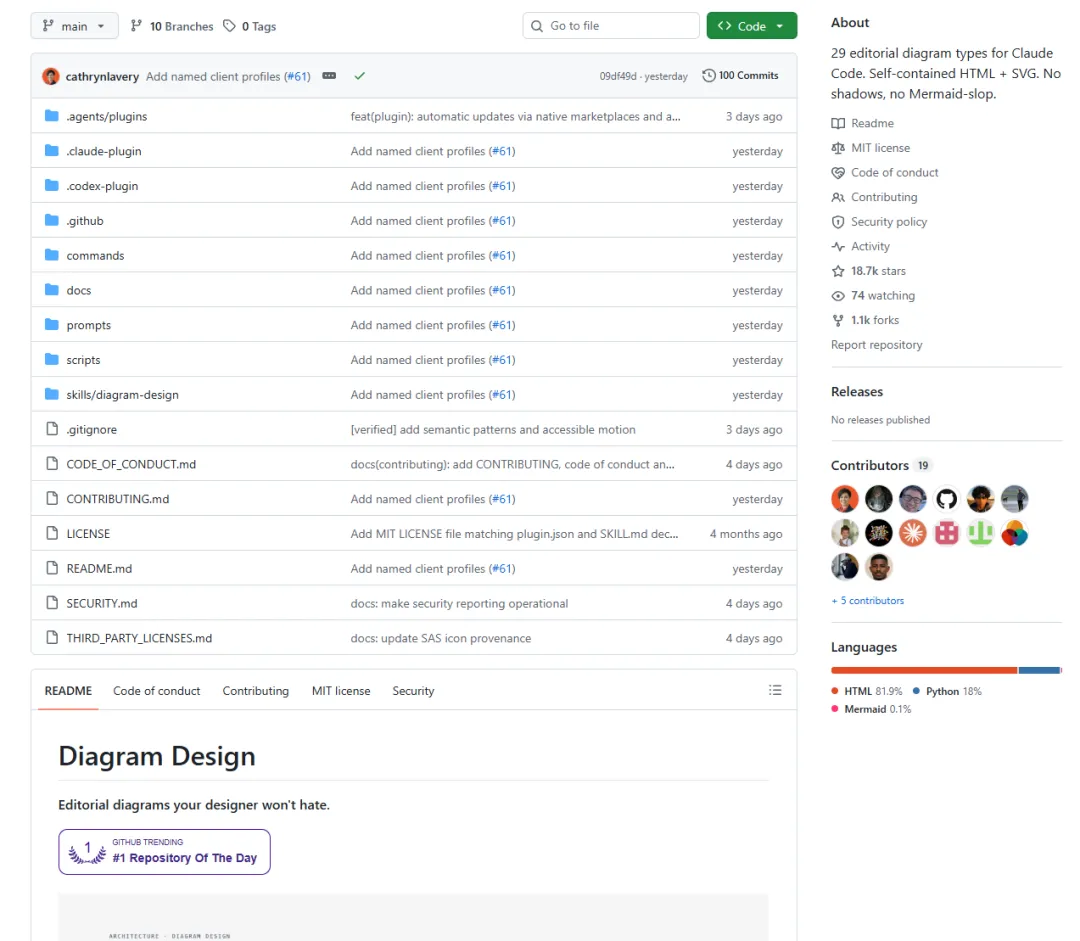
Task: Switch to the MIT license tab
Action: tap(341, 690)
